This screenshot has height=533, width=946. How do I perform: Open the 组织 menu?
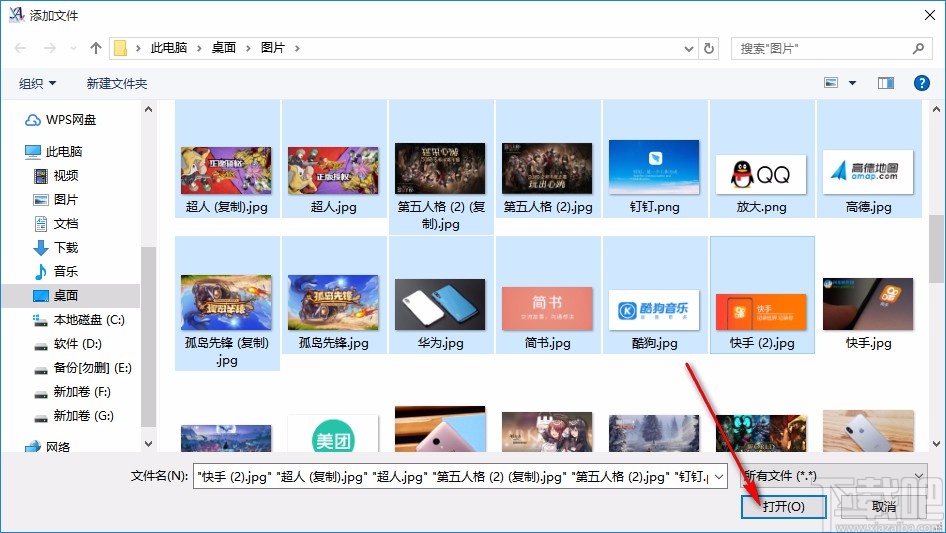coord(37,83)
